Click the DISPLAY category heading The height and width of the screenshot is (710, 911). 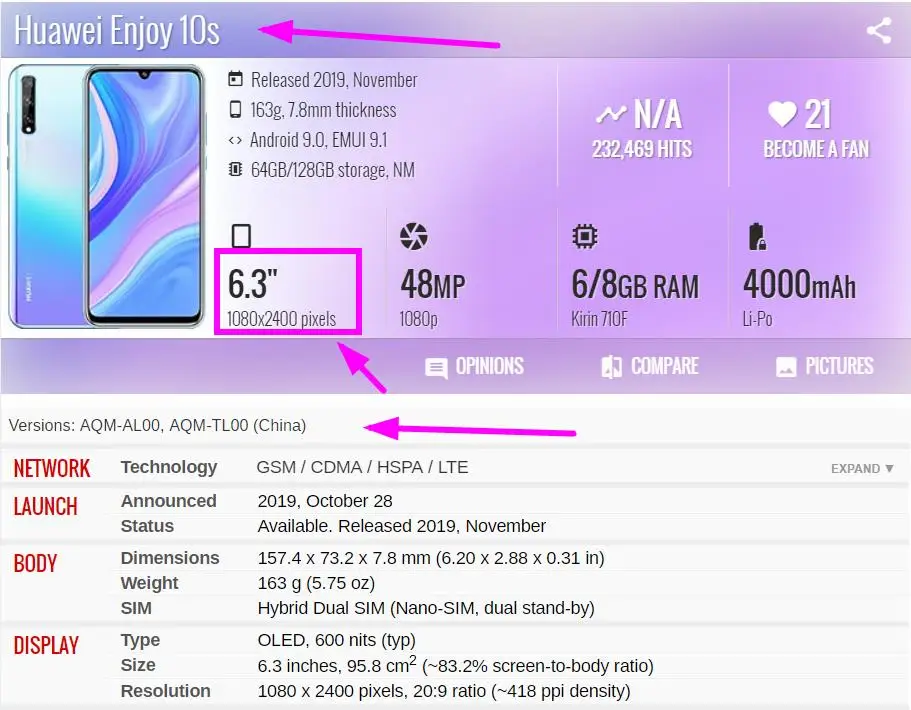(46, 646)
